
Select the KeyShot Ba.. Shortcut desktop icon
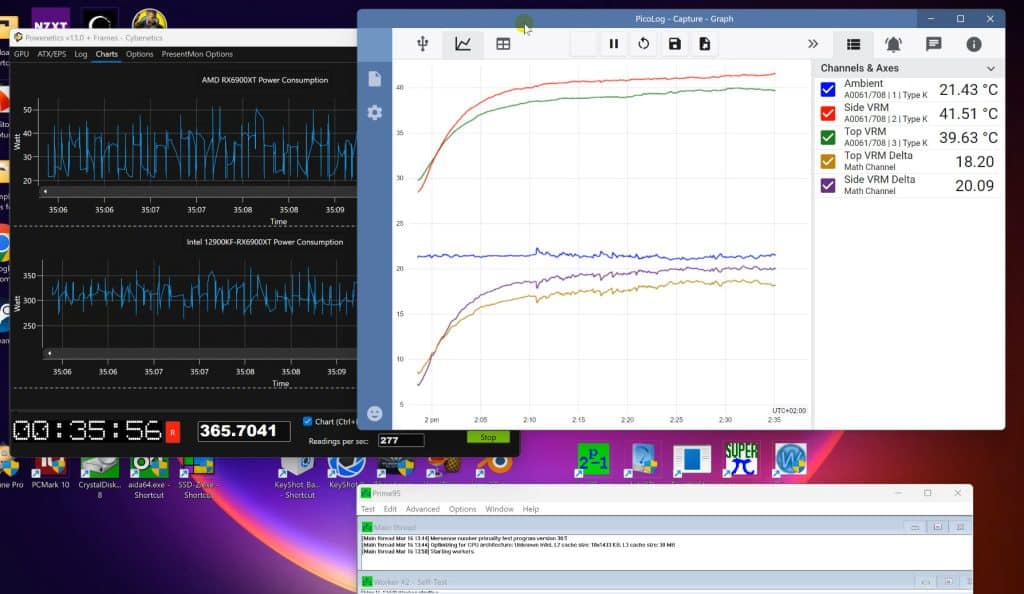point(297,478)
